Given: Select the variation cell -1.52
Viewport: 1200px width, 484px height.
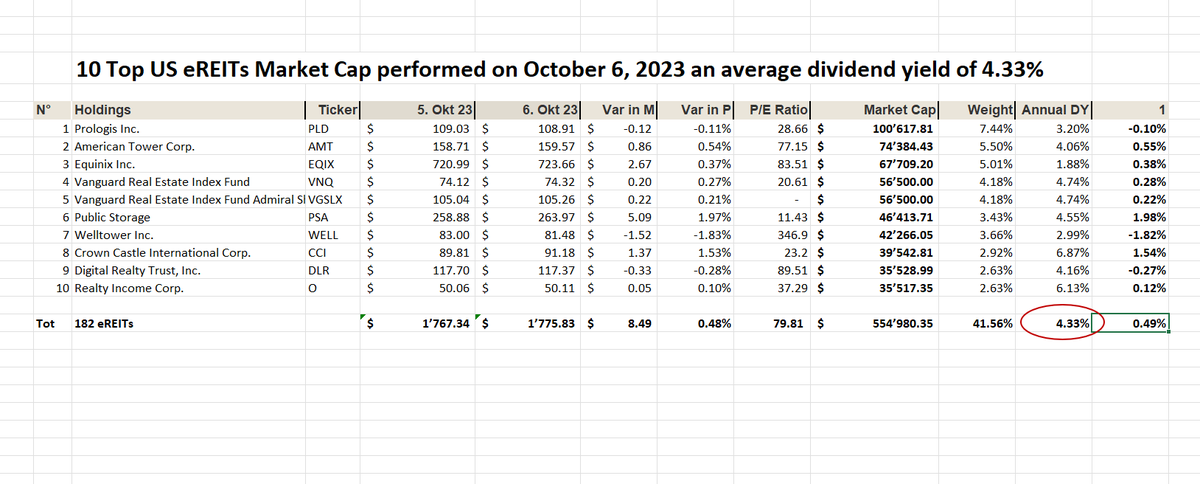Looking at the screenshot, I should [636, 235].
